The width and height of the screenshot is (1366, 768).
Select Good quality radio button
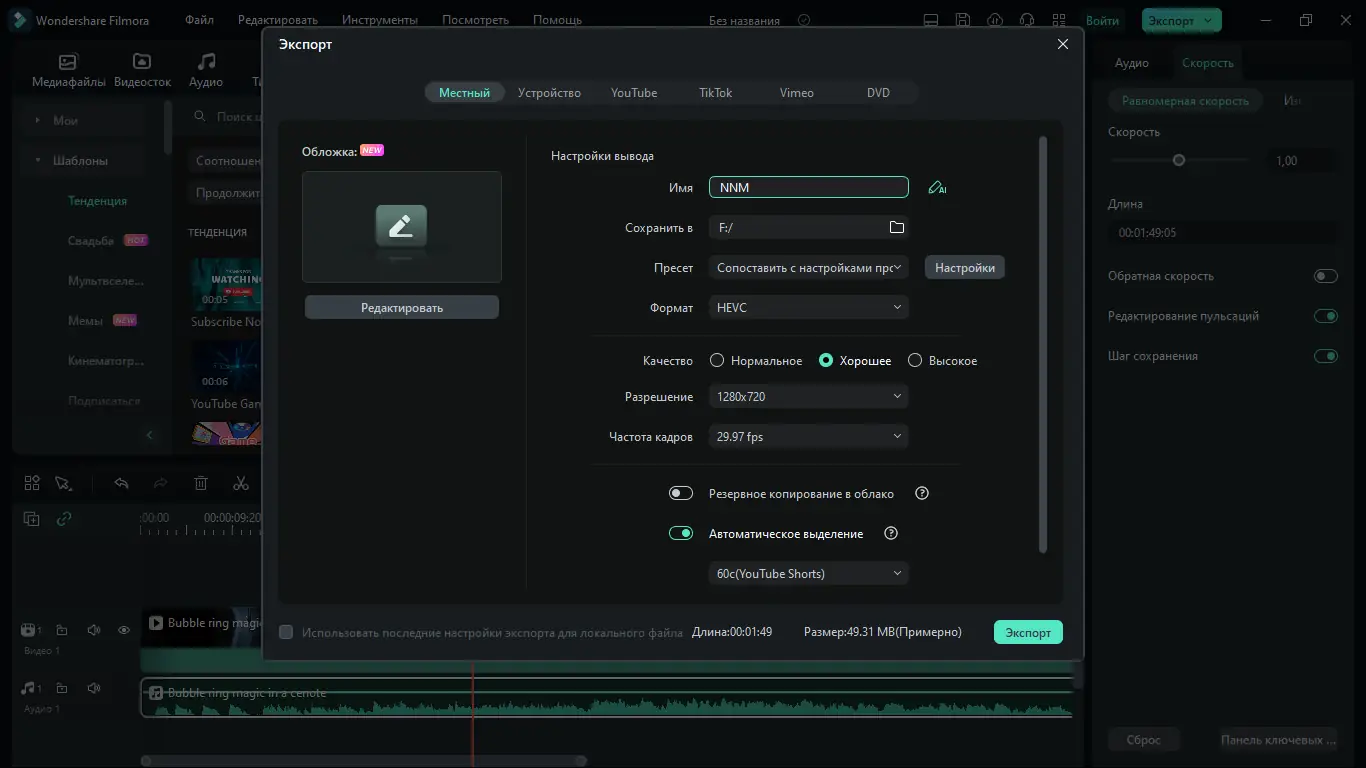pyautogui.click(x=826, y=360)
